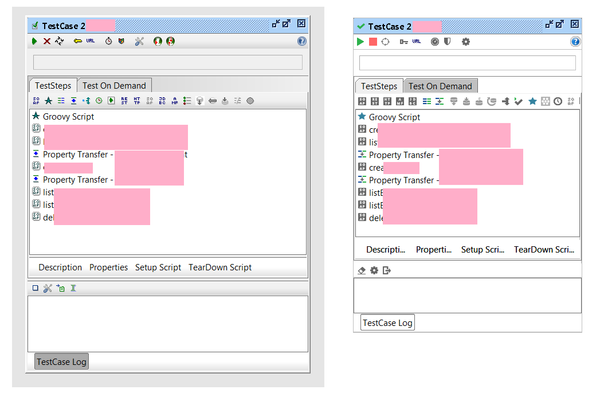Click the URL endpoint icon in left window

[90, 41]
